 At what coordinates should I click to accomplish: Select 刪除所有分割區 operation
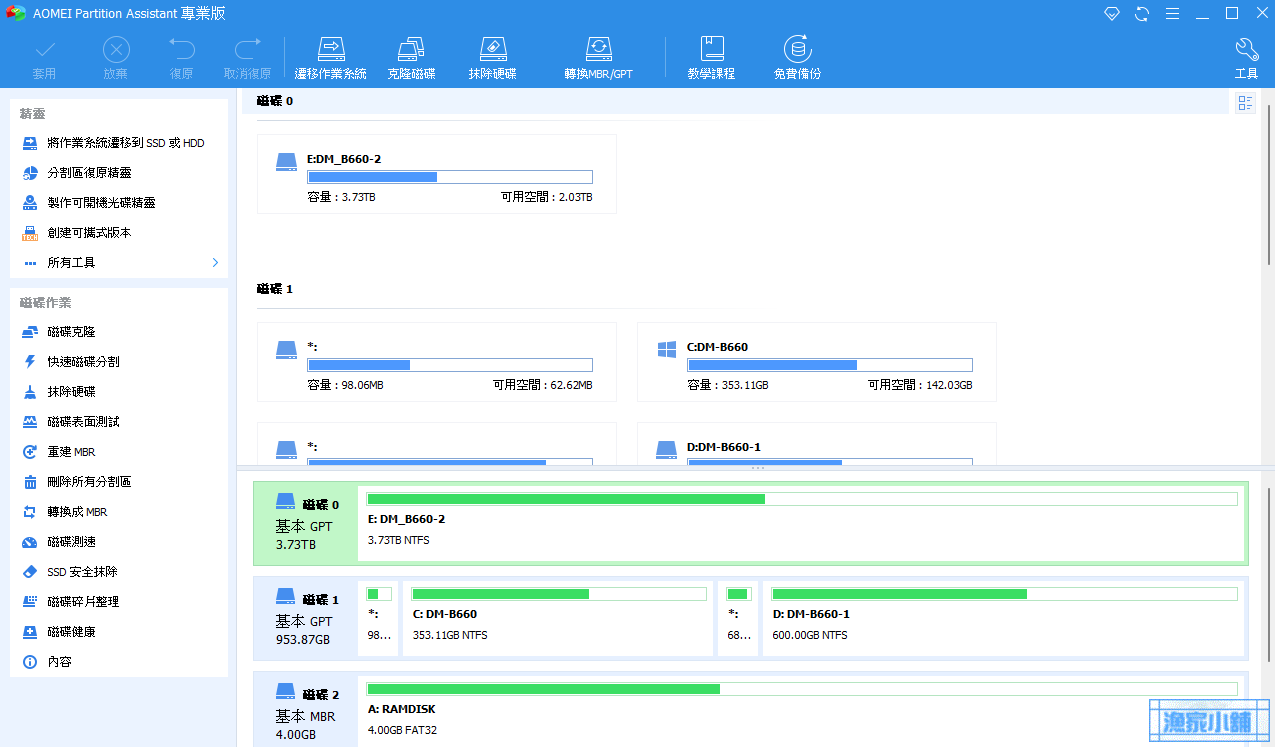click(119, 482)
